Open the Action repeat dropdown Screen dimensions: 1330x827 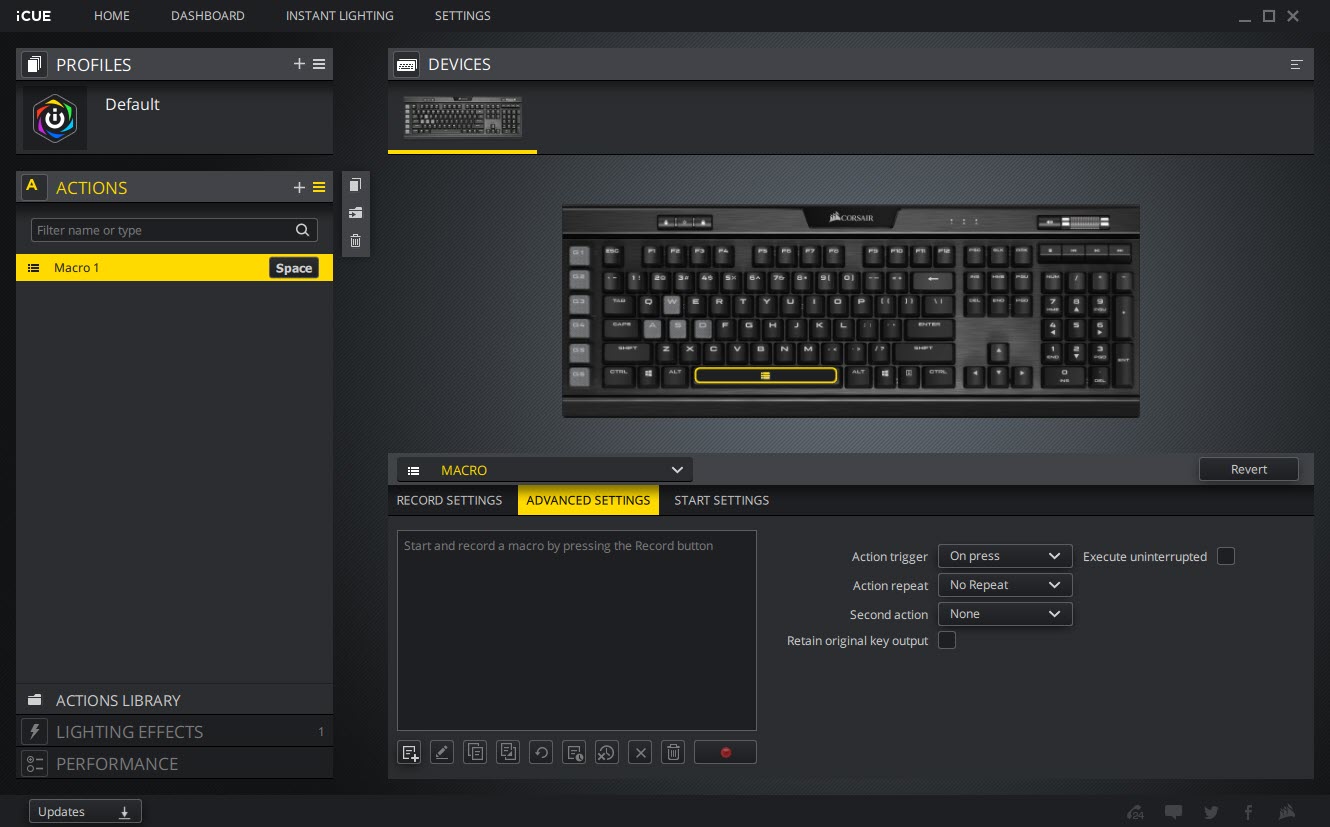(1005, 585)
